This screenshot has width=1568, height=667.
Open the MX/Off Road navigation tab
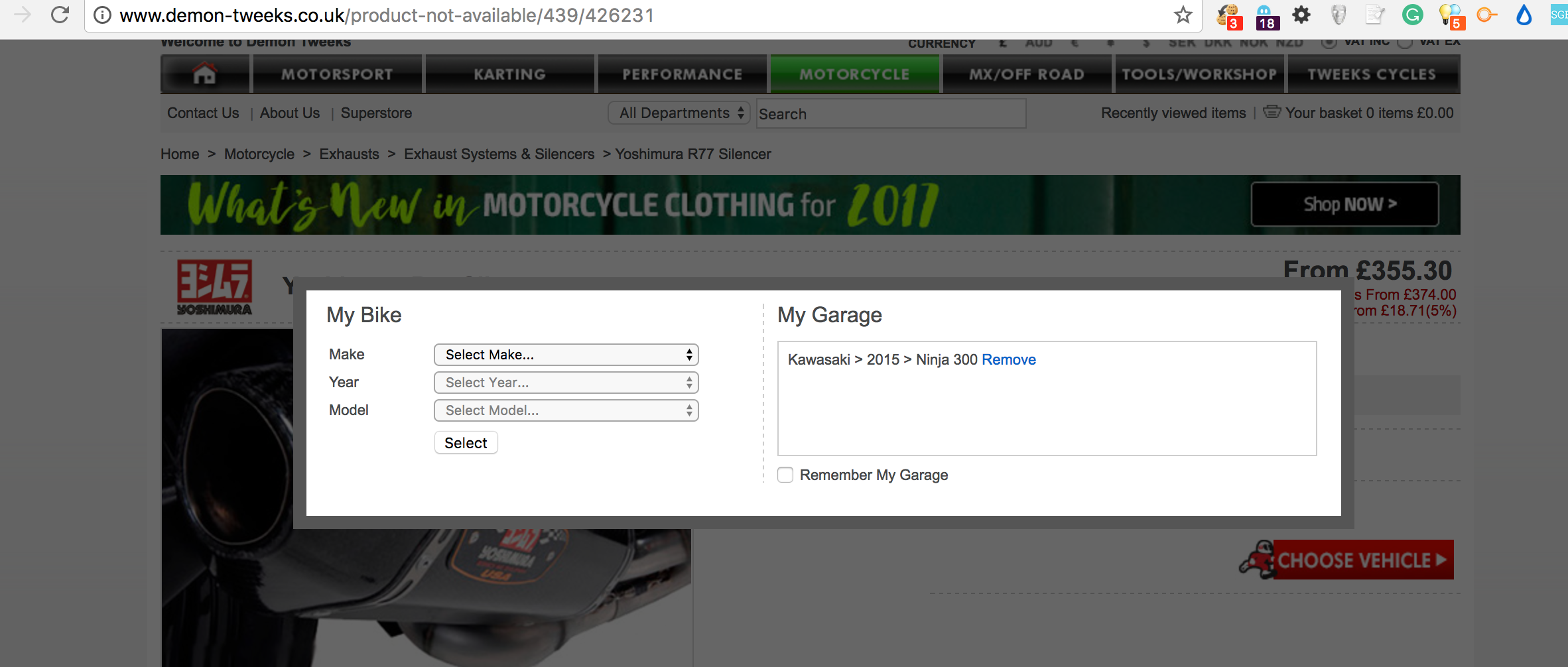[1027, 74]
